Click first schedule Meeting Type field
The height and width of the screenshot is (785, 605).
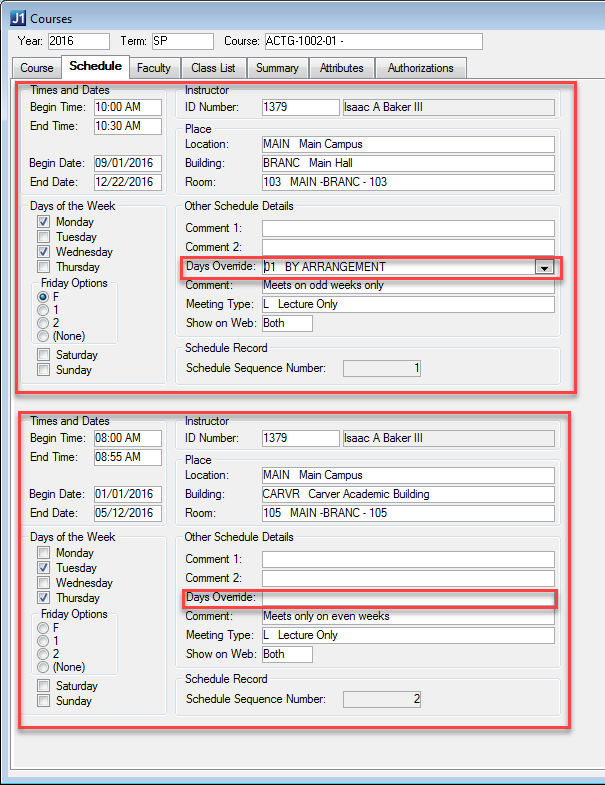point(408,304)
